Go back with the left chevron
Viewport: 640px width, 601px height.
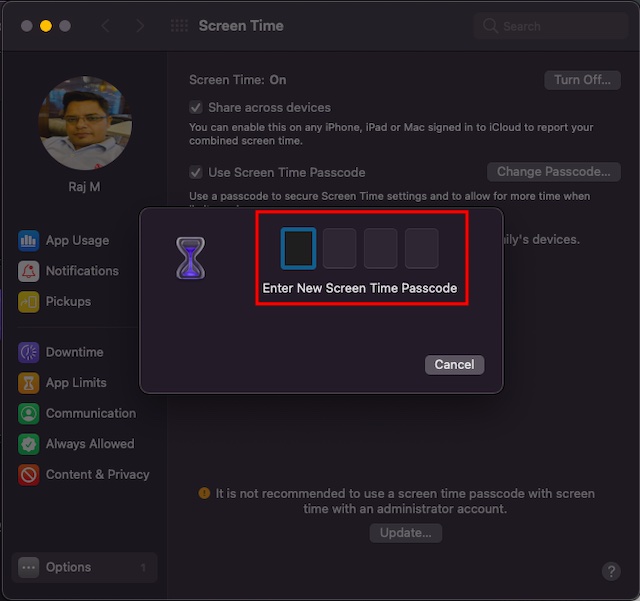point(105,26)
